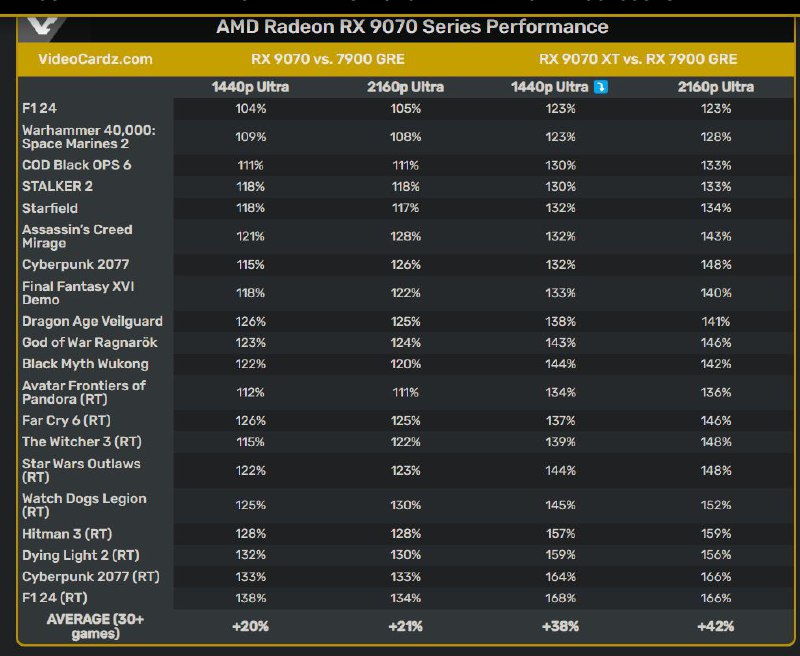Click the 168% cell in the F1 24 (RT) row
Image resolution: width=800 pixels, height=656 pixels.
point(561,597)
